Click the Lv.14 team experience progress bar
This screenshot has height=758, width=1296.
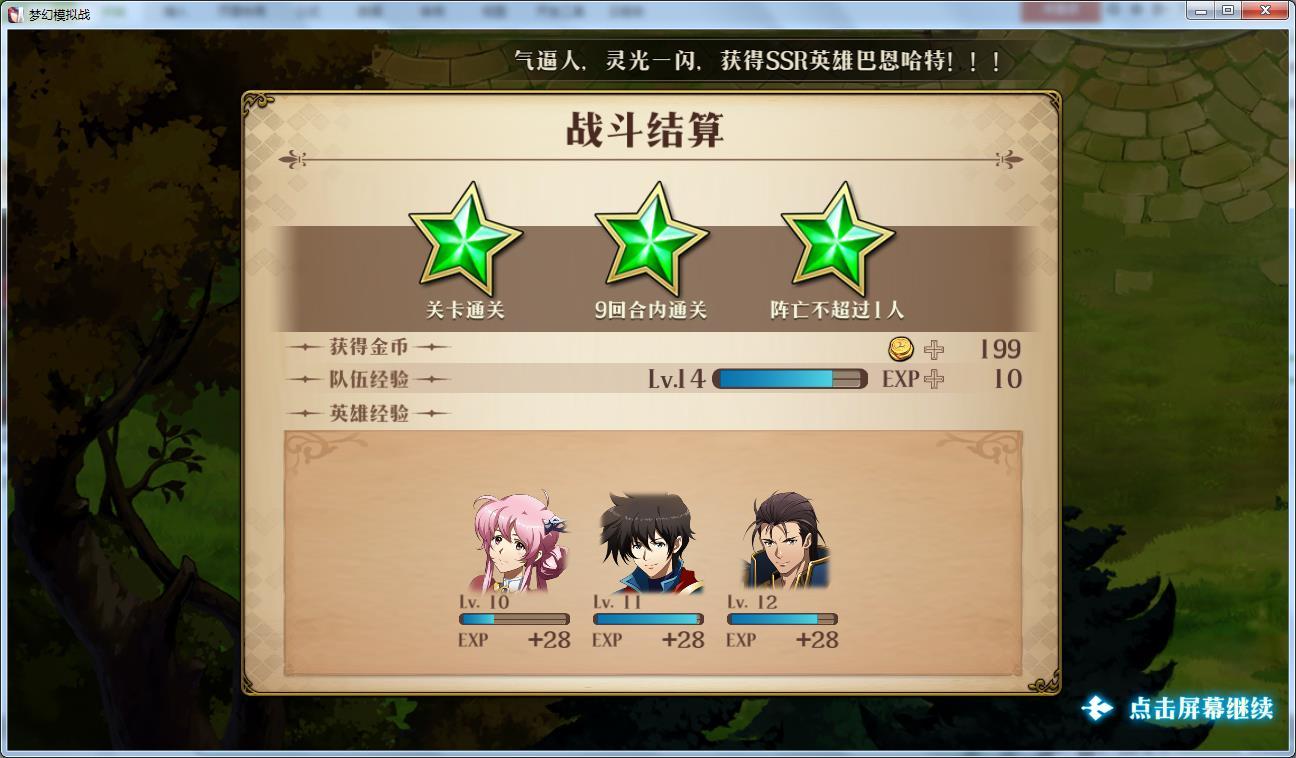[x=790, y=379]
